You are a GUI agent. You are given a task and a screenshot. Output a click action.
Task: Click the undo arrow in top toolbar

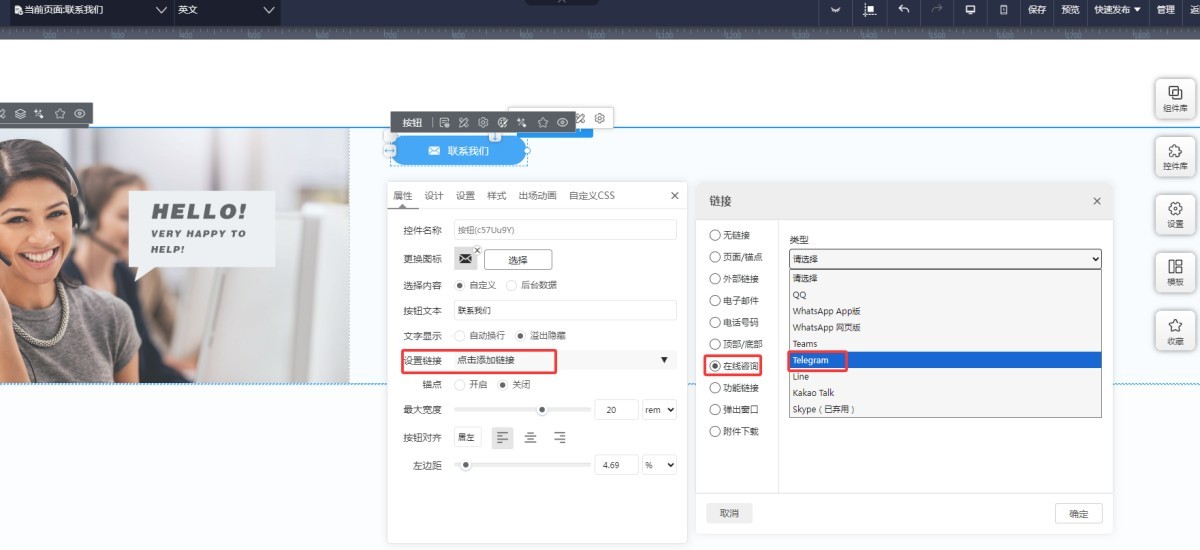[904, 10]
